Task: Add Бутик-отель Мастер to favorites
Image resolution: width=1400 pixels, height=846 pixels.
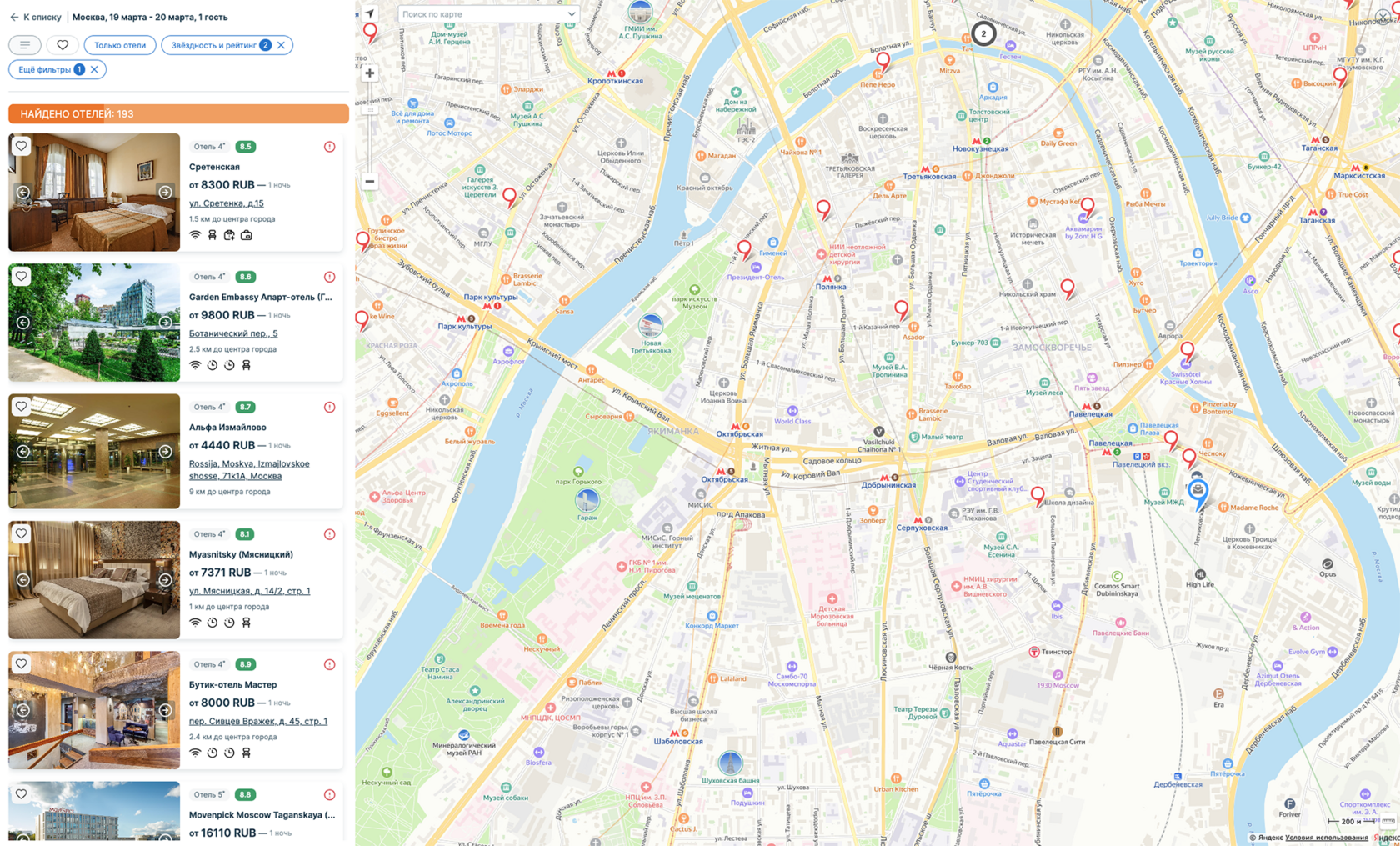Action: (22, 664)
